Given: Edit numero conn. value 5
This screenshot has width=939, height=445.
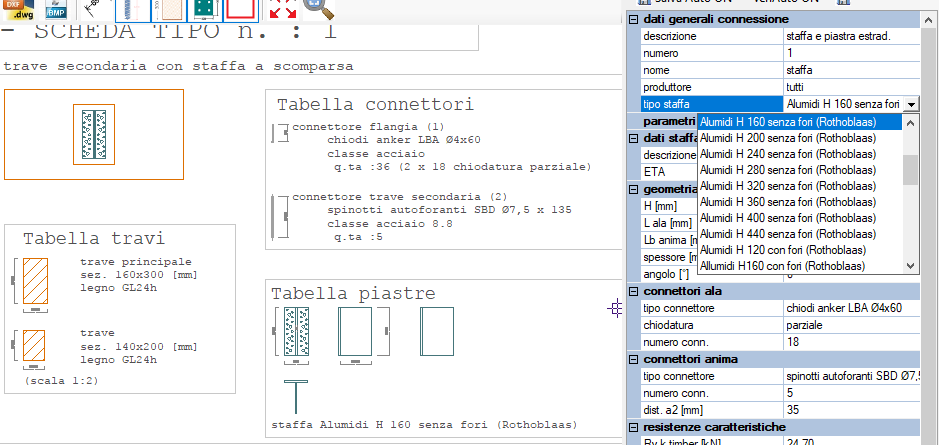Looking at the screenshot, I should 852,393.
